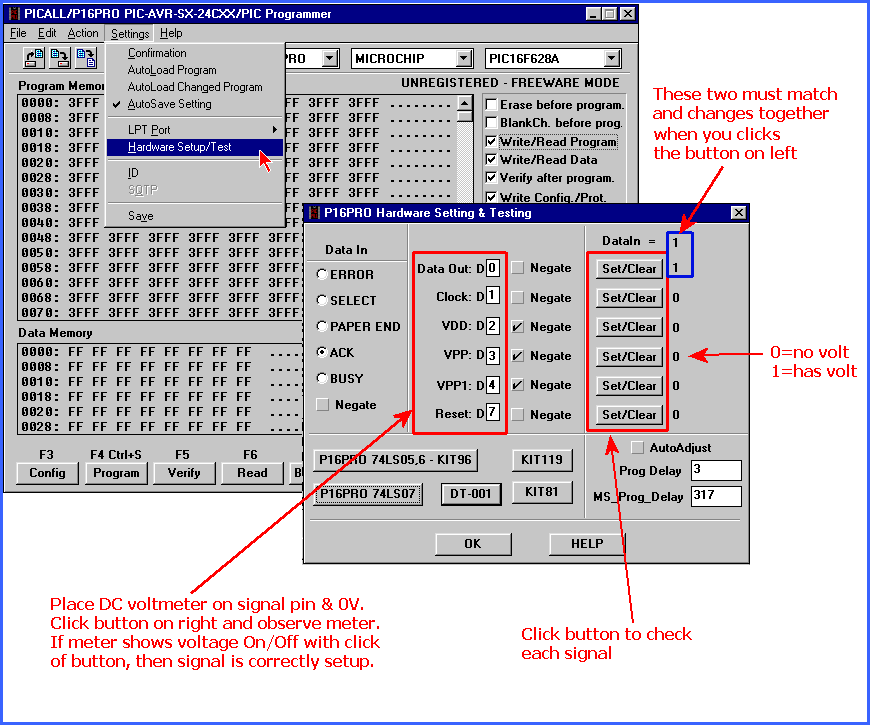Image resolution: width=870 pixels, height=725 pixels.
Task: Click Set/Clear for Data Out
Action: click(629, 268)
